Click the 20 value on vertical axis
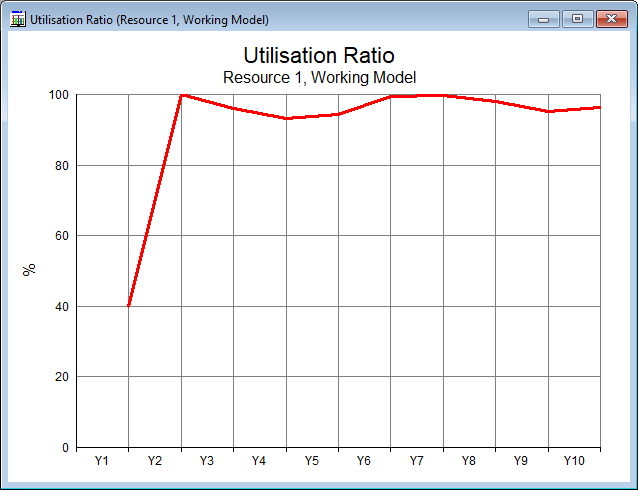Viewport: 638px width, 490px height. click(61, 377)
